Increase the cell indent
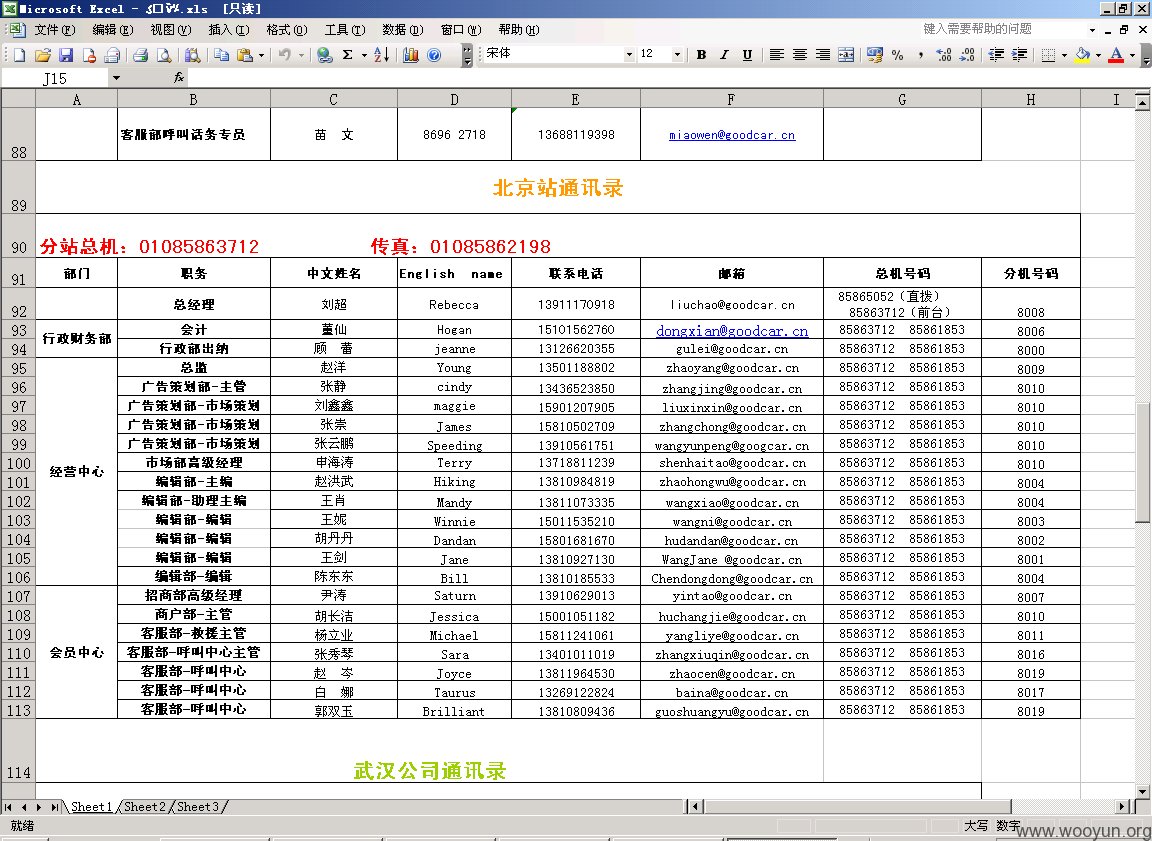 tap(1019, 55)
